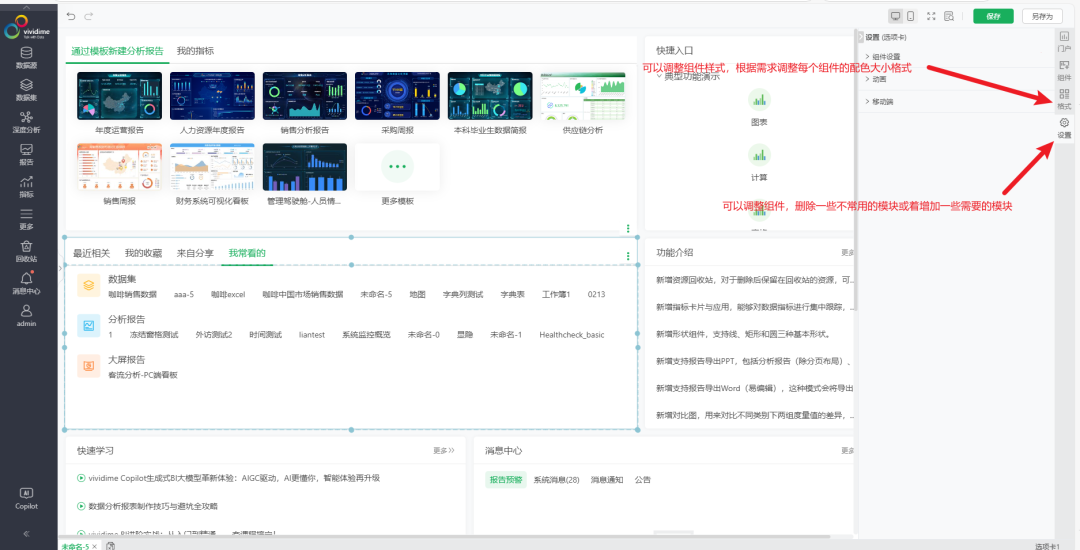Image resolution: width=1080 pixels, height=550 pixels.
Task: Collapse the 设置 (选项卡) panel
Action: tap(860, 36)
